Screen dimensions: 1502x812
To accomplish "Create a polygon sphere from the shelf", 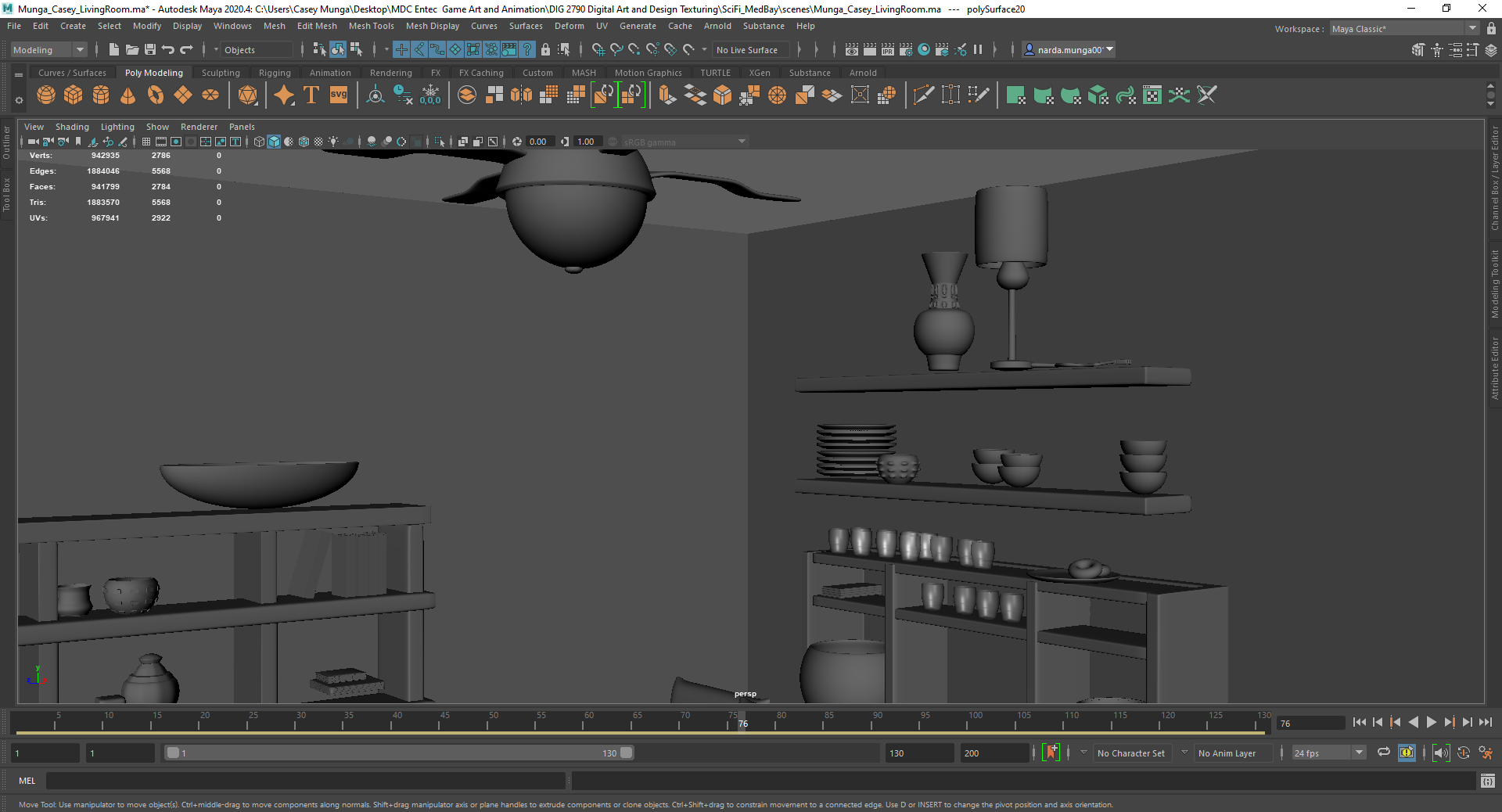I will [x=46, y=95].
